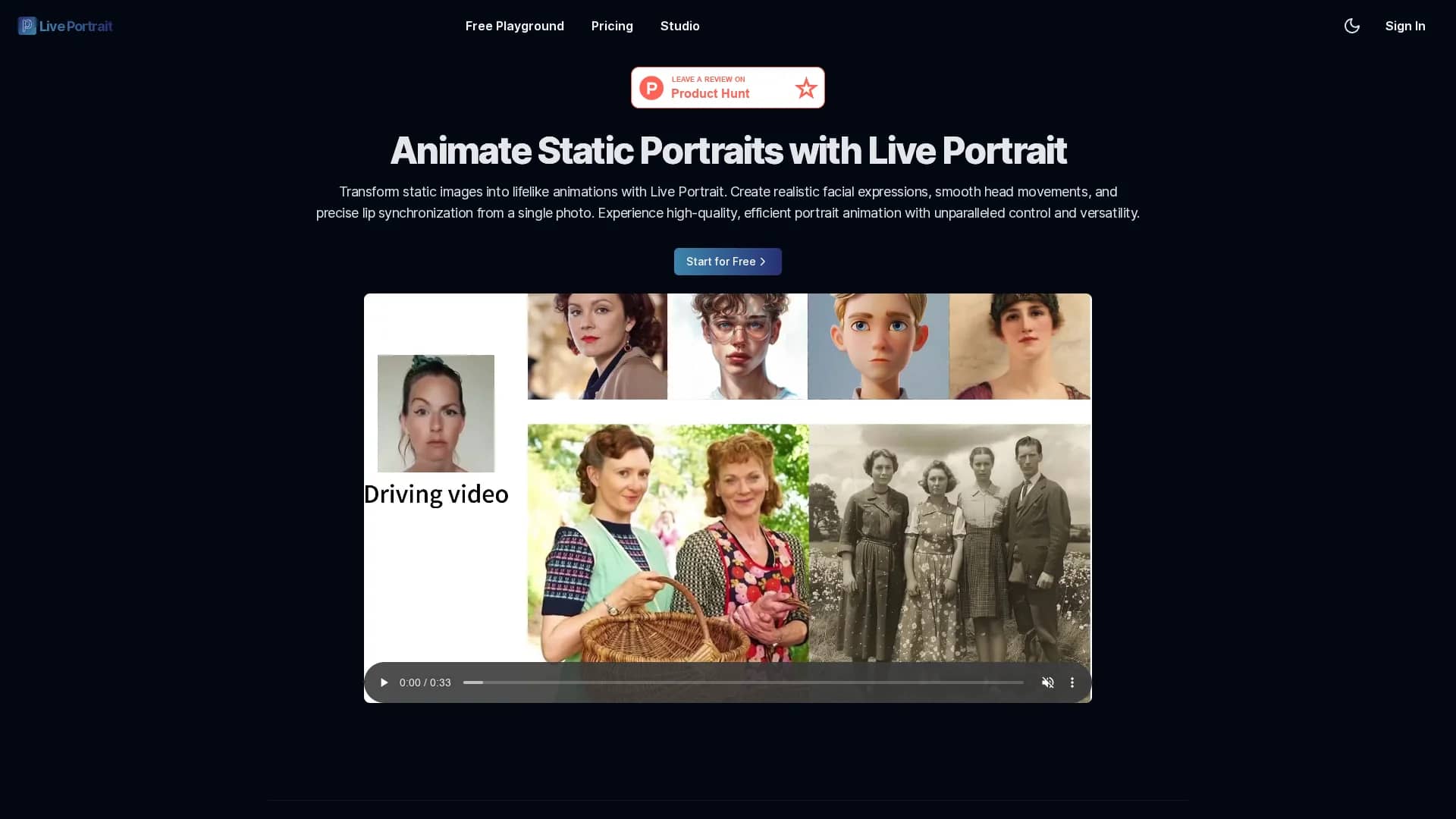Click the Live Portrait logo icon
The image size is (1456, 819).
(x=27, y=26)
